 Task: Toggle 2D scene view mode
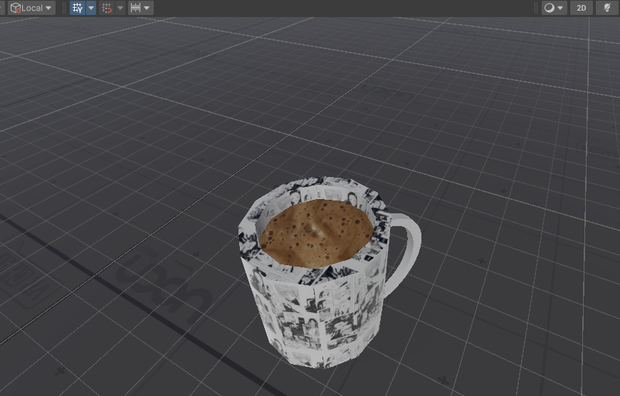point(581,8)
